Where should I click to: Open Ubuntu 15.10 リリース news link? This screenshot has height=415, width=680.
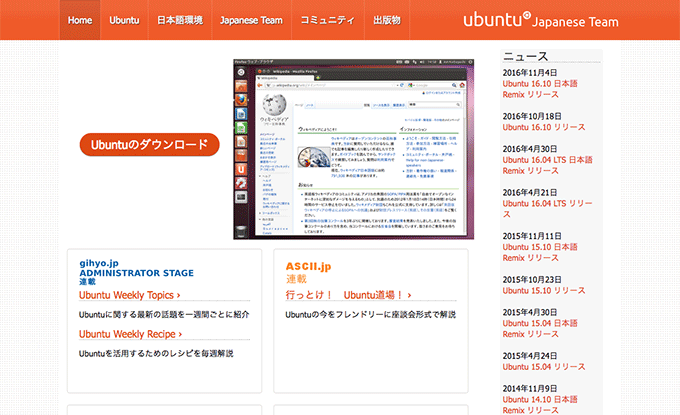click(544, 291)
